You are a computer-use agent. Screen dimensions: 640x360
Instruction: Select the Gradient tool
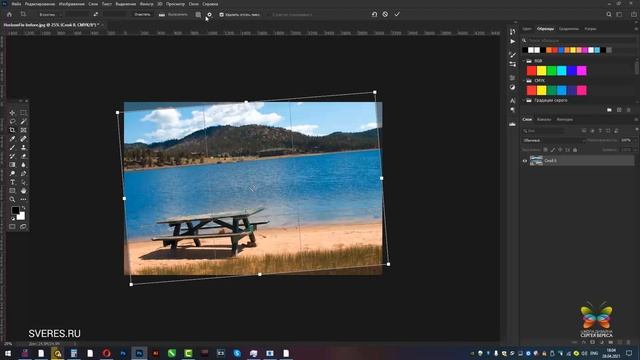pyautogui.click(x=12, y=165)
